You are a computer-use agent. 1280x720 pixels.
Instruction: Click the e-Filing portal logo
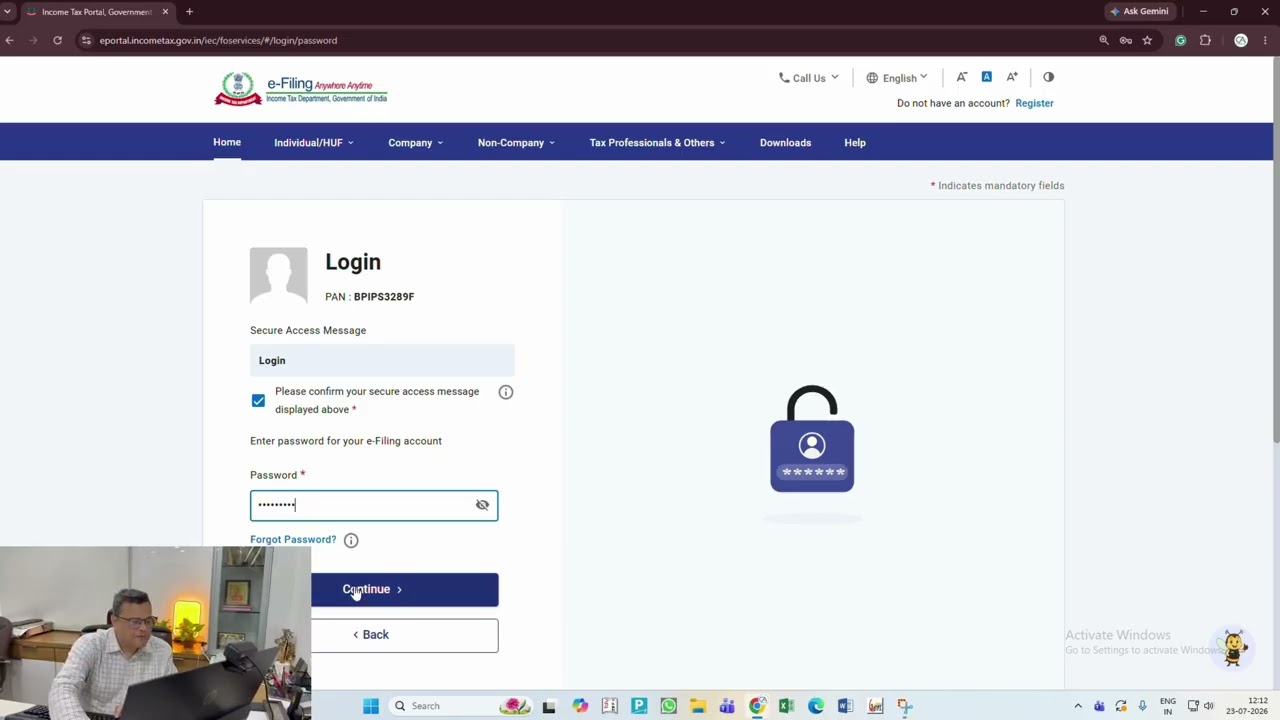(x=300, y=88)
